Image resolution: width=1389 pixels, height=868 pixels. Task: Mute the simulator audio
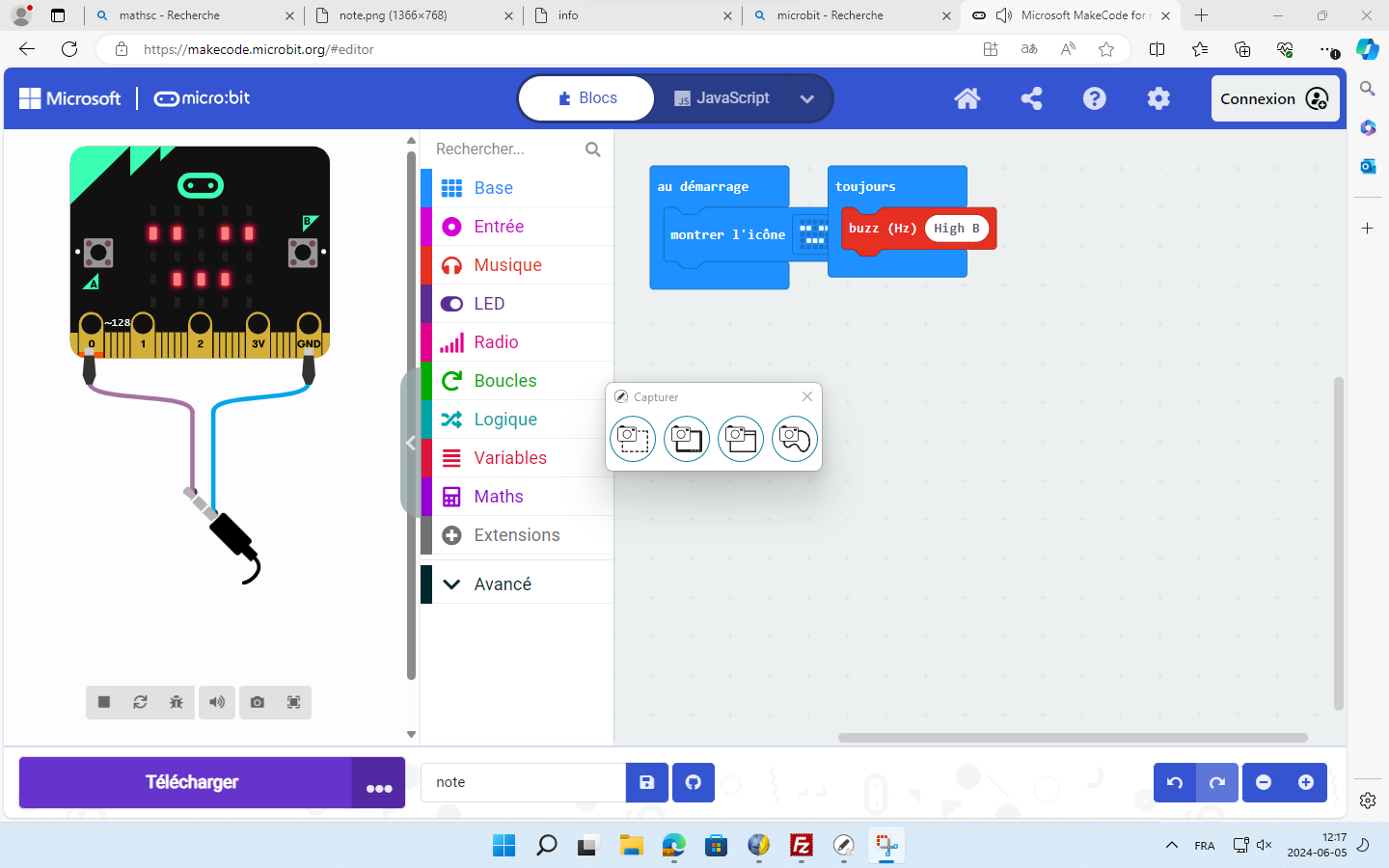click(x=217, y=702)
